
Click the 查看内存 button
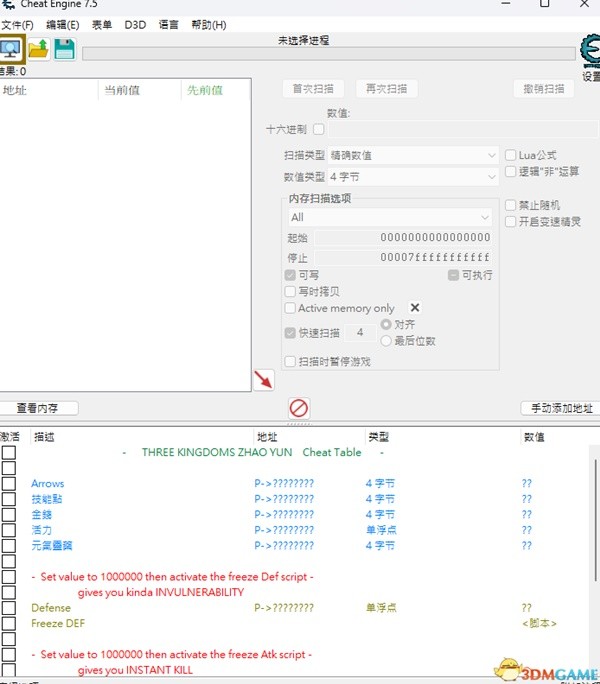[x=38, y=408]
